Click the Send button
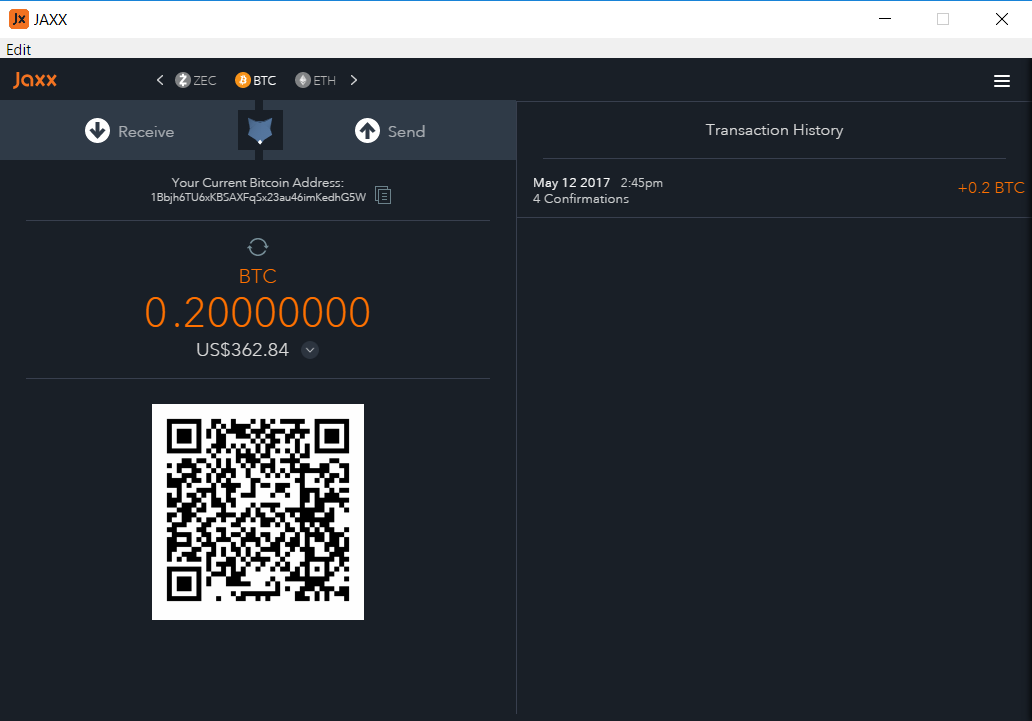The image size is (1032, 721). 390,131
